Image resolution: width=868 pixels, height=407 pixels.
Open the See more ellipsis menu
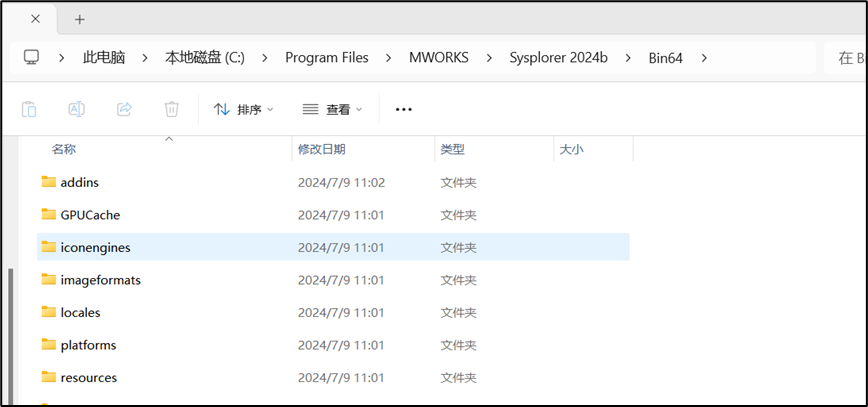[x=404, y=110]
